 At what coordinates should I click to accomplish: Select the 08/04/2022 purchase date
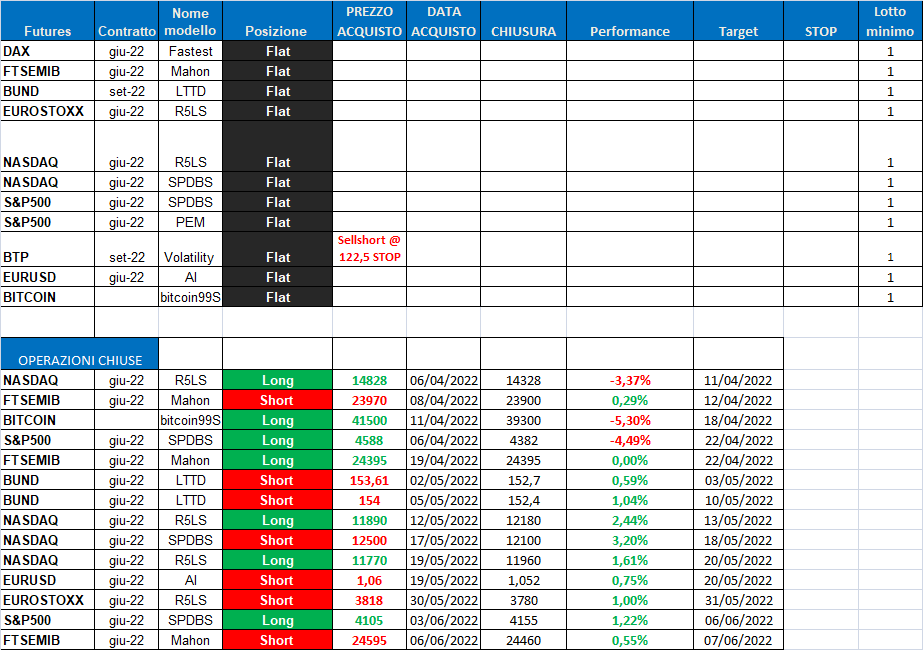coord(444,400)
